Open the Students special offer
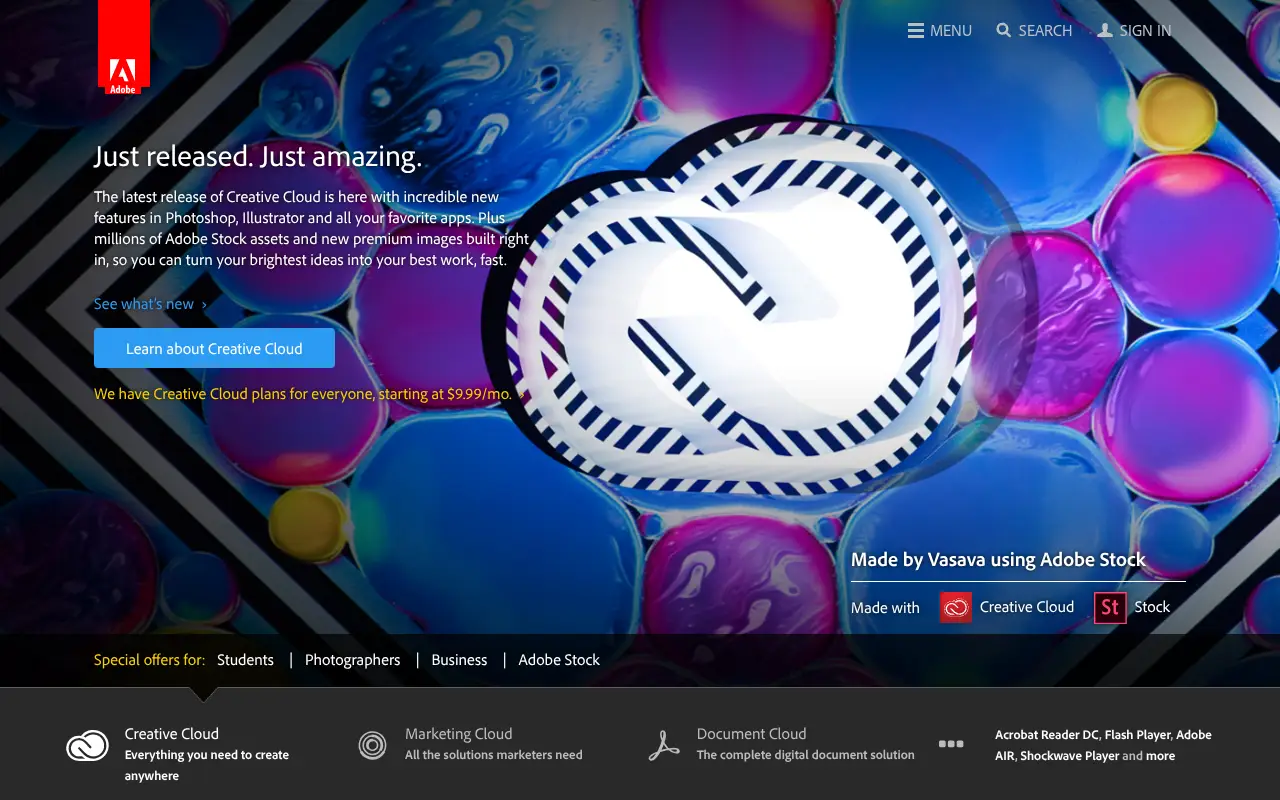 pyautogui.click(x=245, y=660)
